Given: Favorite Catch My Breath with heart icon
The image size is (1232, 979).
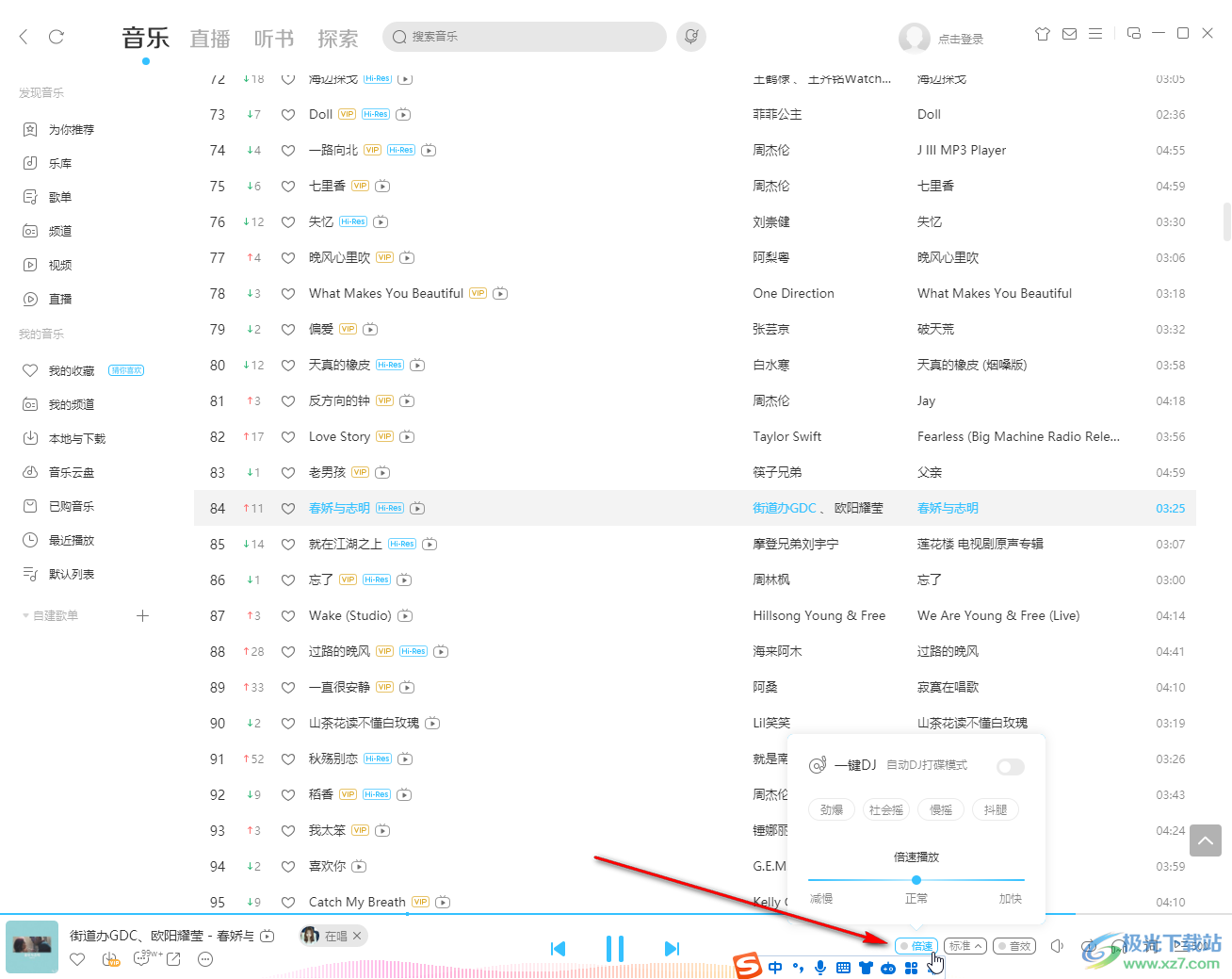Looking at the screenshot, I should tap(288, 903).
